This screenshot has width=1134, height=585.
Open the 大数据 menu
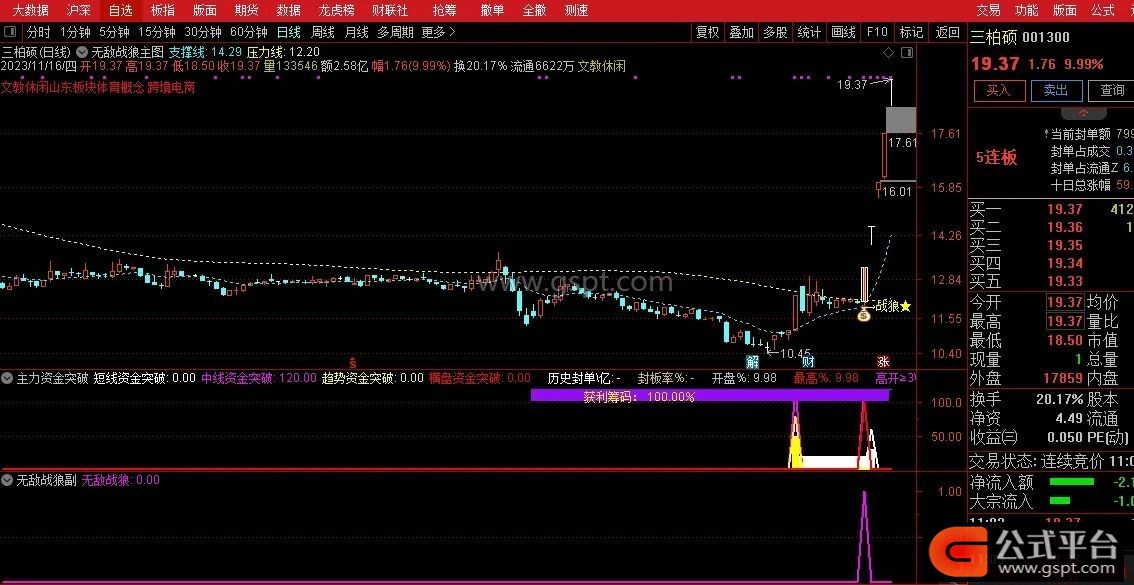click(x=31, y=10)
